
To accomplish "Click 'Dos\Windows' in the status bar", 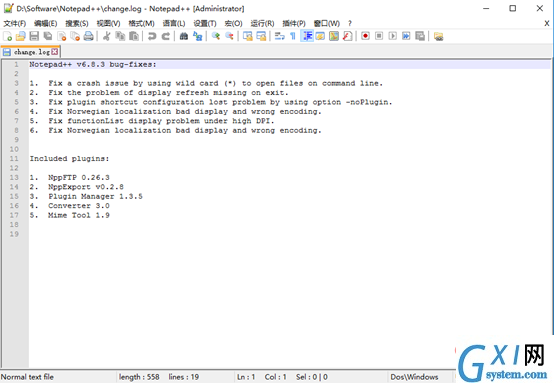I will tap(414, 377).
